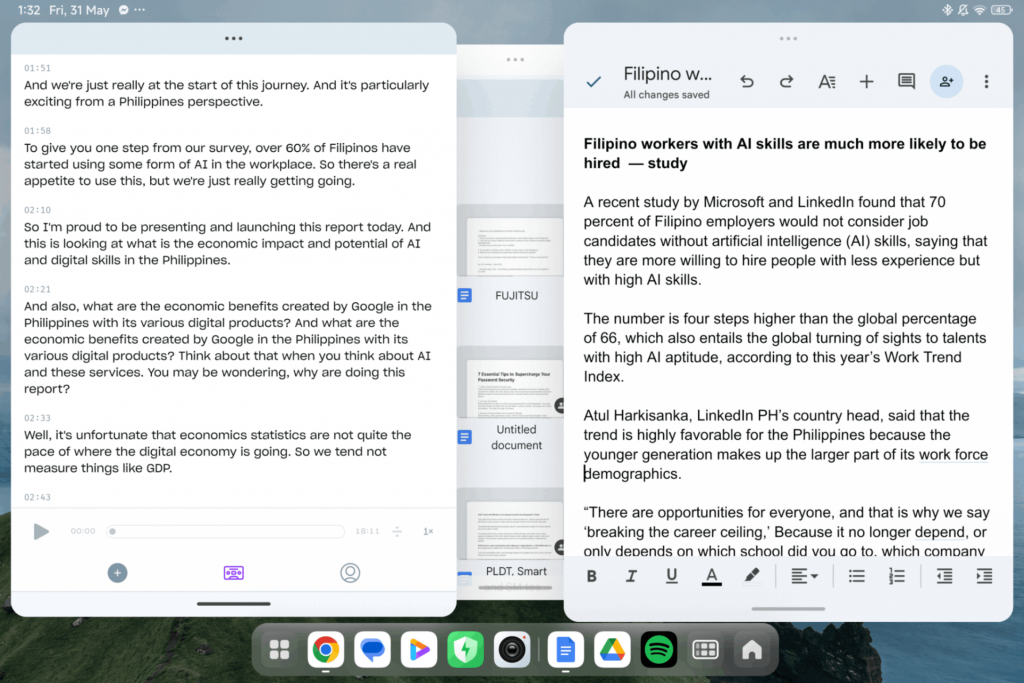Click the undo arrow in Docs
This screenshot has height=683, width=1024.
747,82
